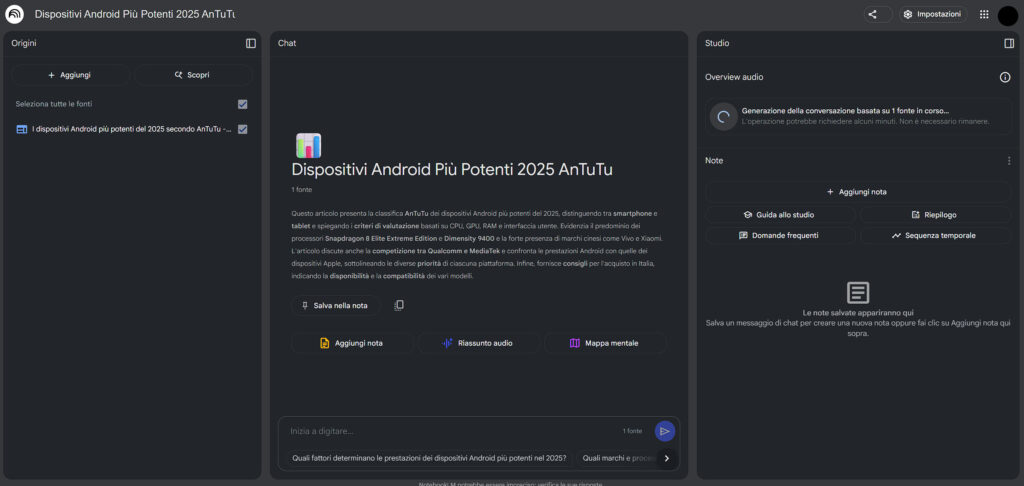The width and height of the screenshot is (1024, 486).
Task: Click Guida allo studio button
Action: [x=778, y=214]
